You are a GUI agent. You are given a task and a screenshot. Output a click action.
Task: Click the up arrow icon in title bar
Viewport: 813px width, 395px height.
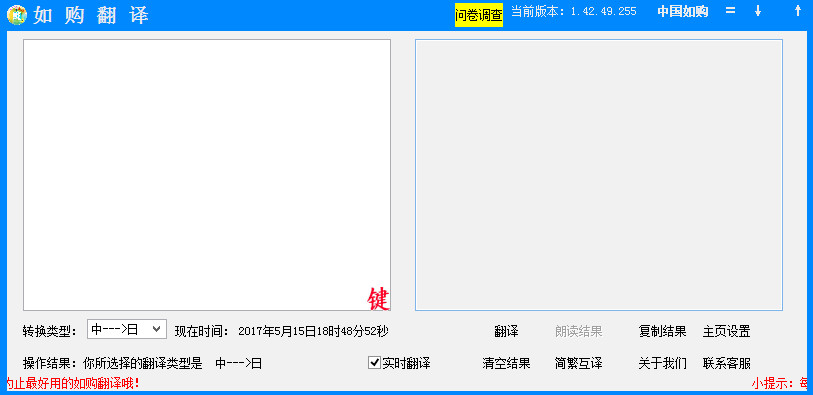click(x=797, y=11)
